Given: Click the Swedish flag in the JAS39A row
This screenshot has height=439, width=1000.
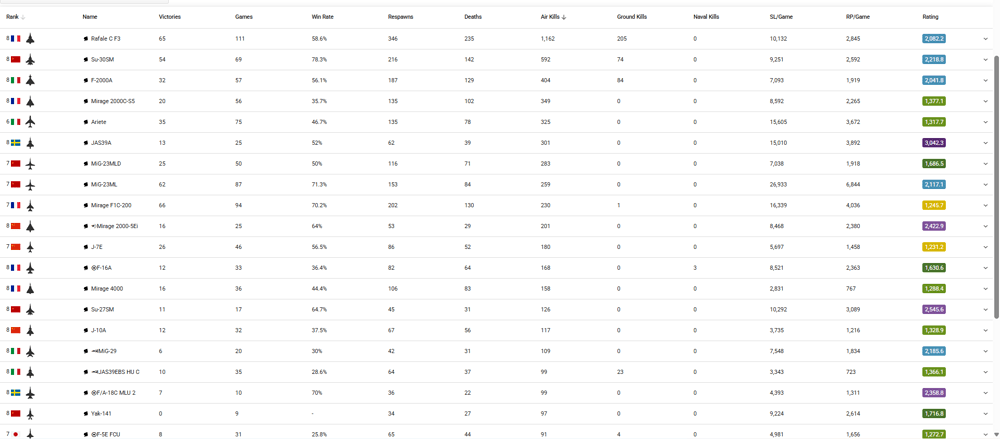Looking at the screenshot, I should point(16,143).
